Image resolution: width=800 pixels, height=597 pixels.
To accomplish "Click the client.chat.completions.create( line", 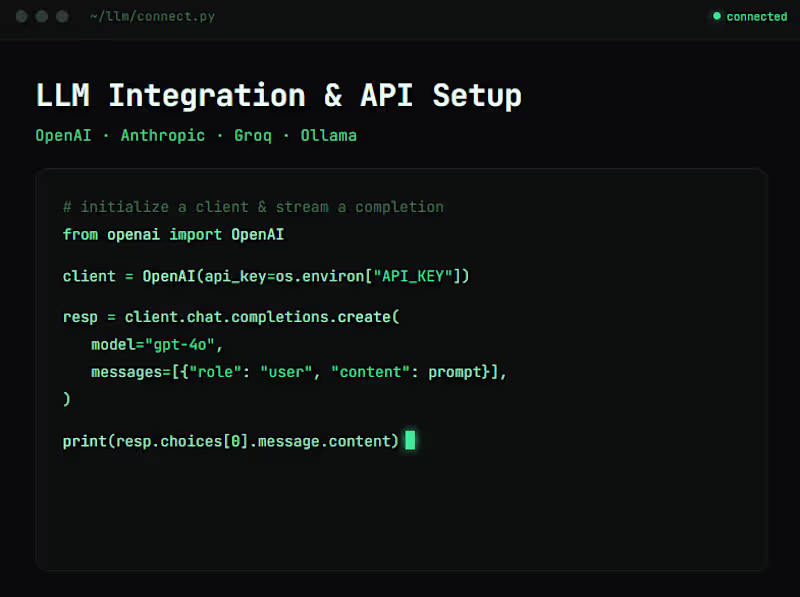I will 231,317.
